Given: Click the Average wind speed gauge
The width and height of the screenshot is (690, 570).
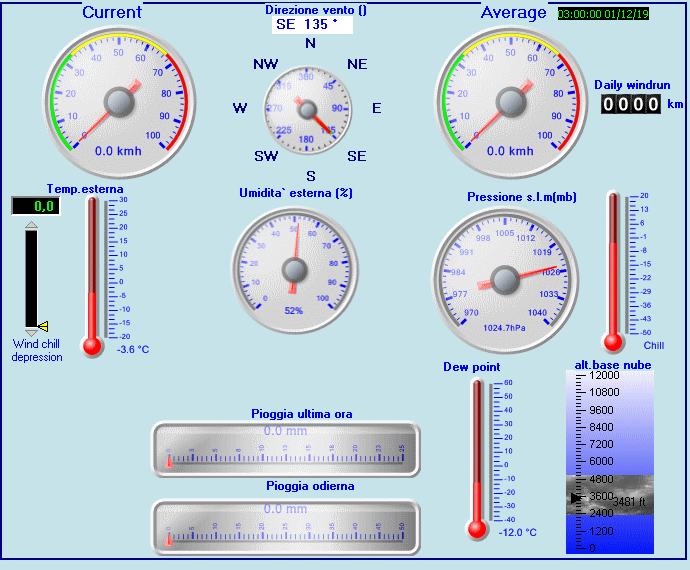Looking at the screenshot, I should click(510, 102).
